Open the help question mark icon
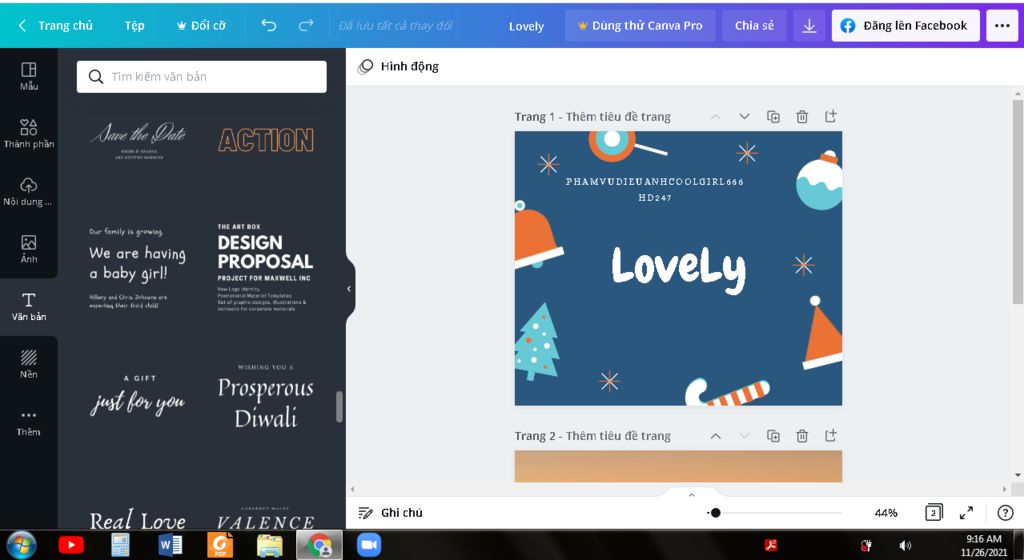 [1005, 513]
